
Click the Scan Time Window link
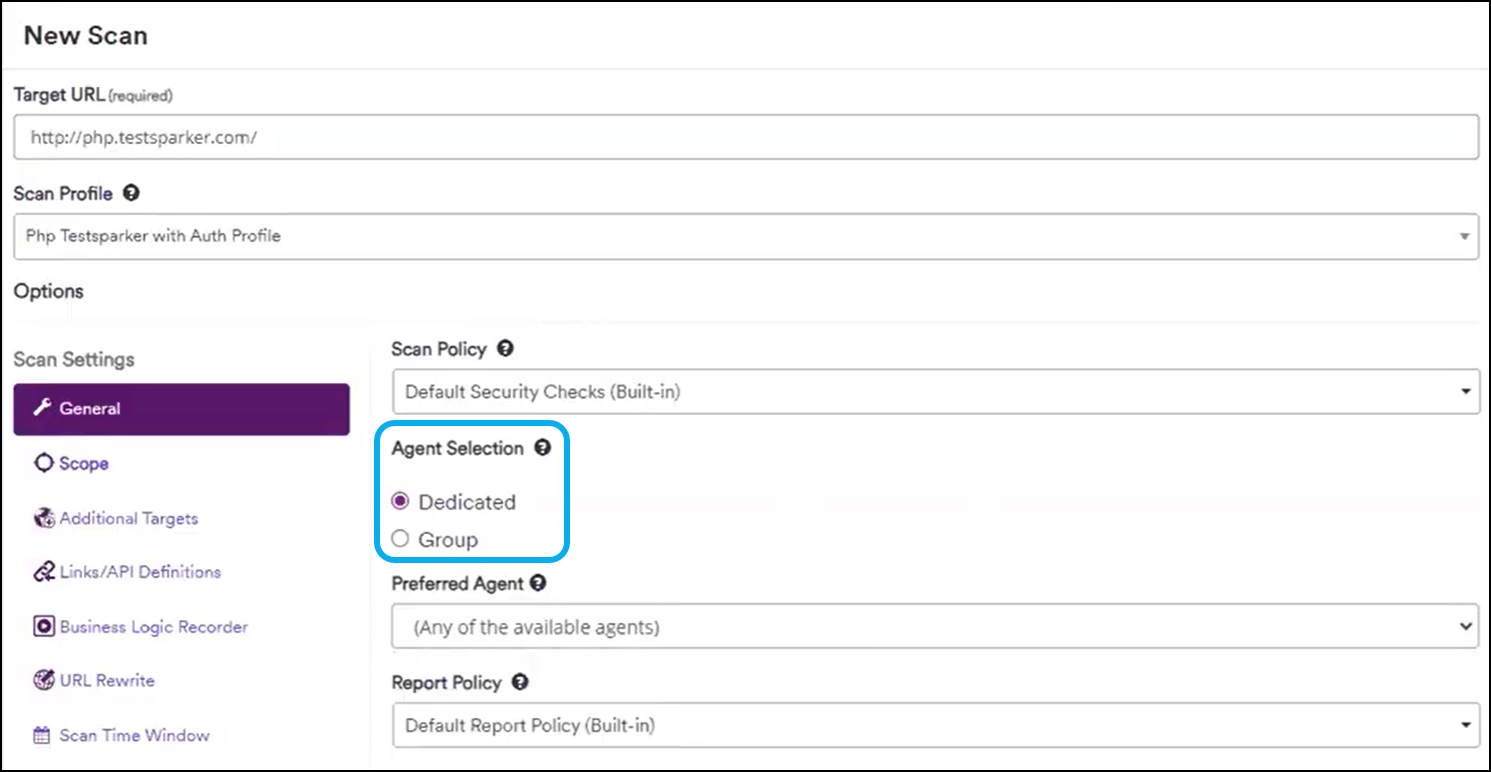click(x=133, y=734)
